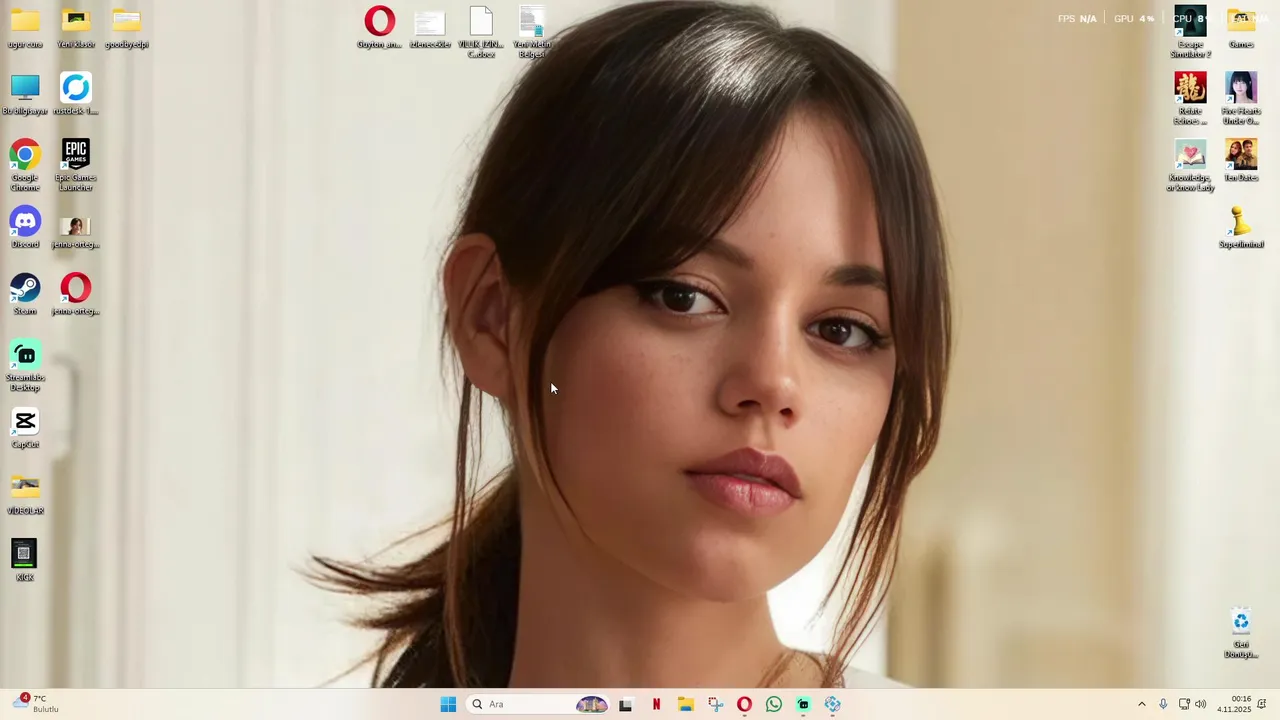Click the microphone tray icon

click(1163, 704)
